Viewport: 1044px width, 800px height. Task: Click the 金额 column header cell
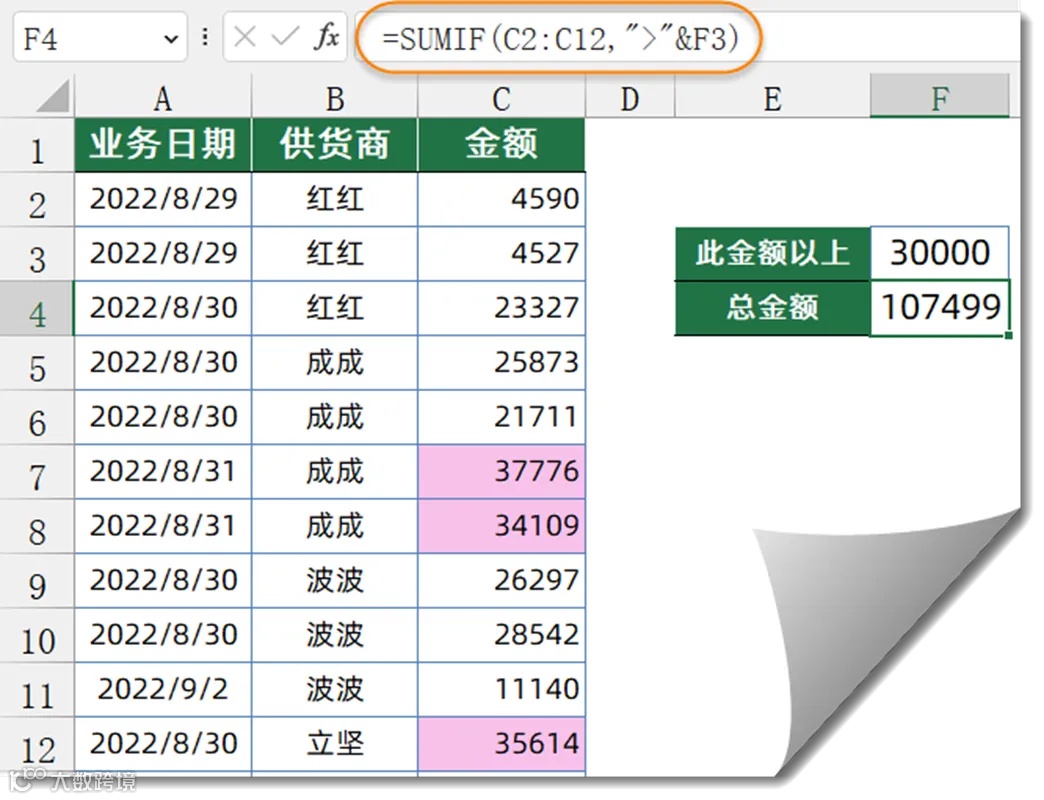tap(500, 144)
